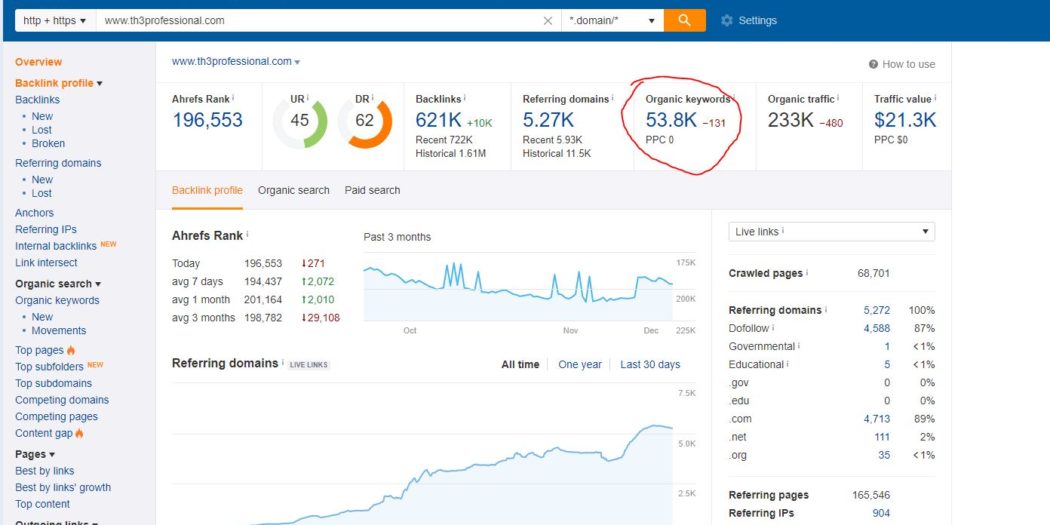Screen dimensions: 1050x525
Task: Click the How to use help icon
Action: pyautogui.click(x=873, y=64)
